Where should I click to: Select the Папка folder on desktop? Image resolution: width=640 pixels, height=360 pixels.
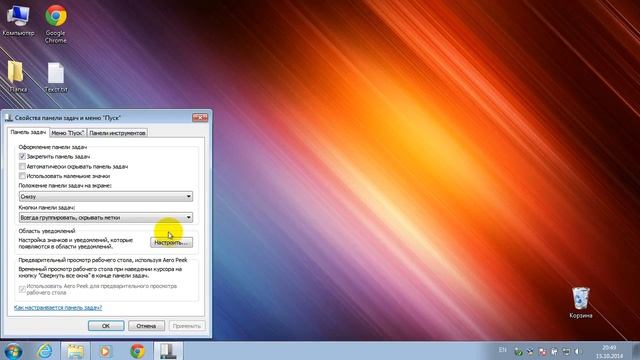click(x=16, y=76)
